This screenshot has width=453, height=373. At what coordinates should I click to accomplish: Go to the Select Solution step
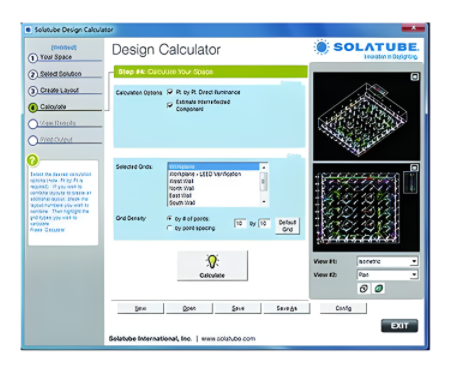coord(61,74)
